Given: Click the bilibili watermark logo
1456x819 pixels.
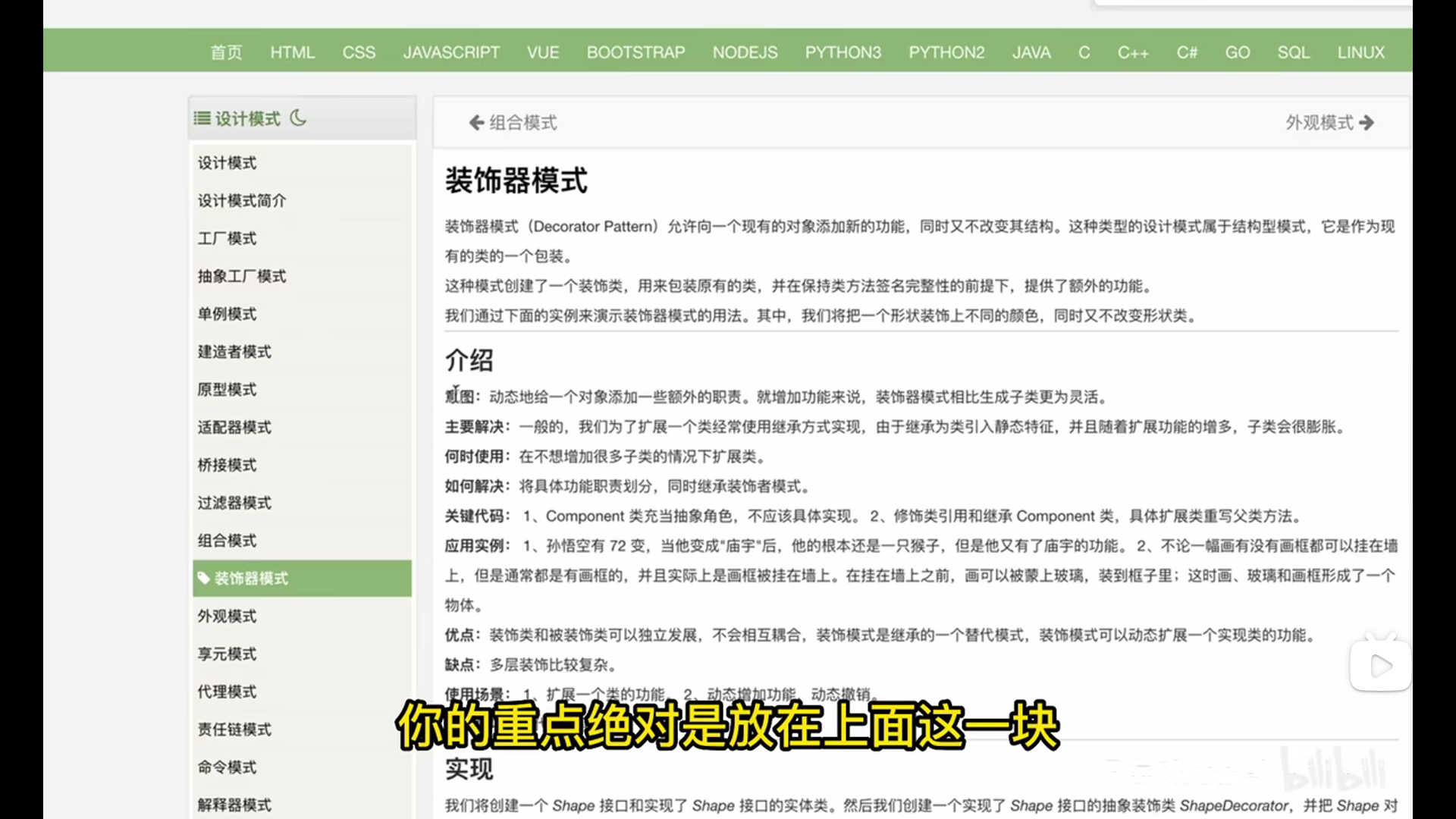Looking at the screenshot, I should [1332, 769].
